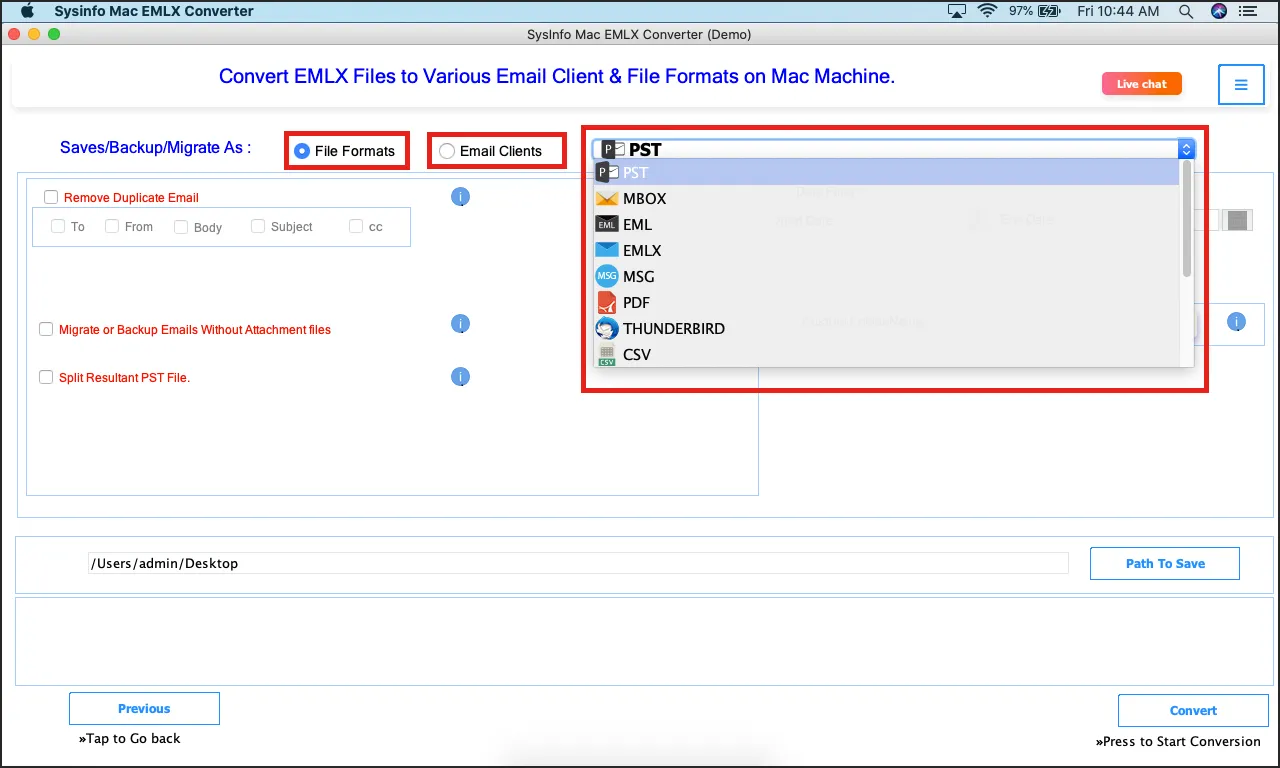Show info for Remove Duplicate Email

click(x=460, y=197)
